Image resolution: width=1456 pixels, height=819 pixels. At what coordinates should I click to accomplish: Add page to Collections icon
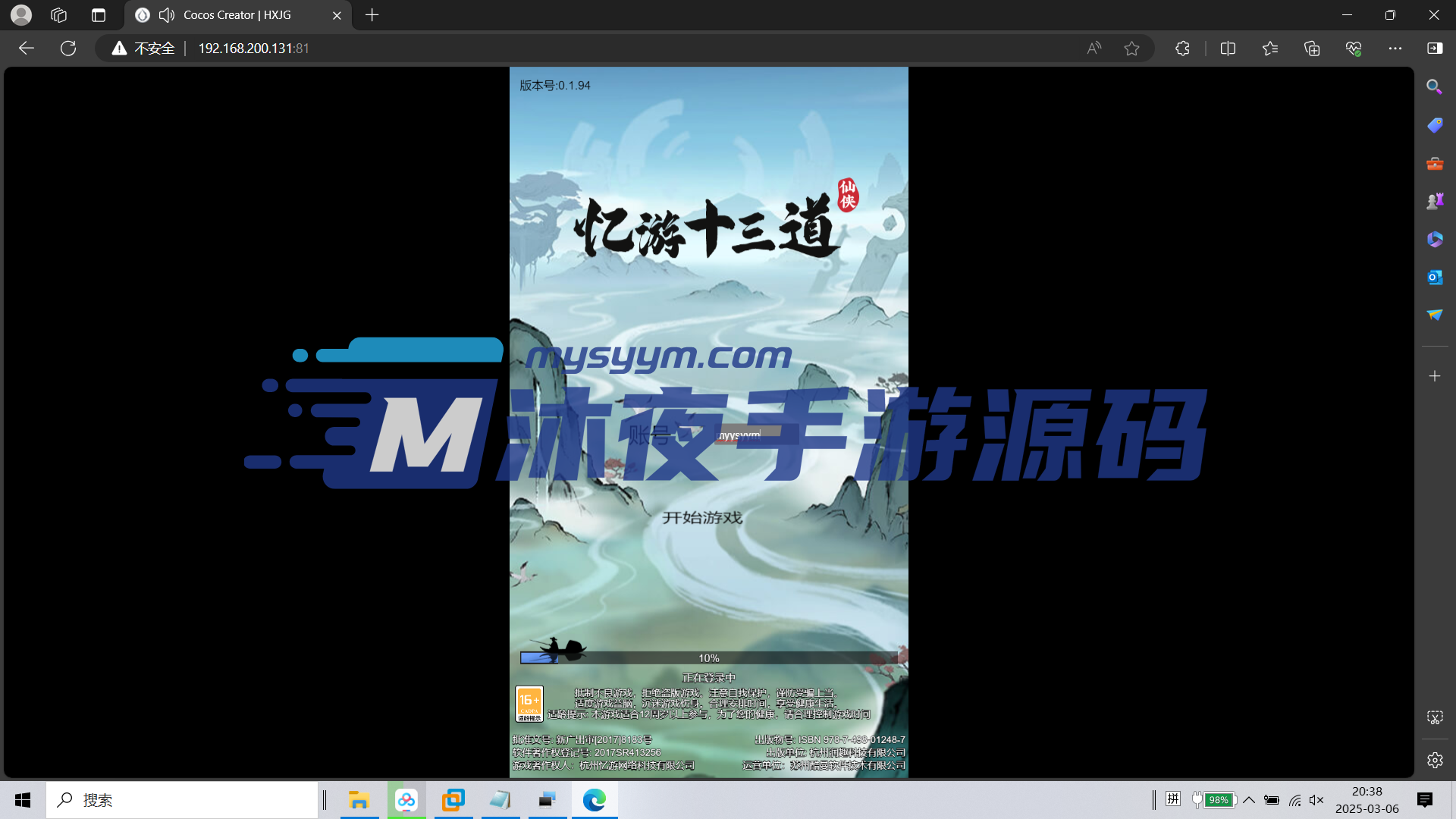[1312, 48]
